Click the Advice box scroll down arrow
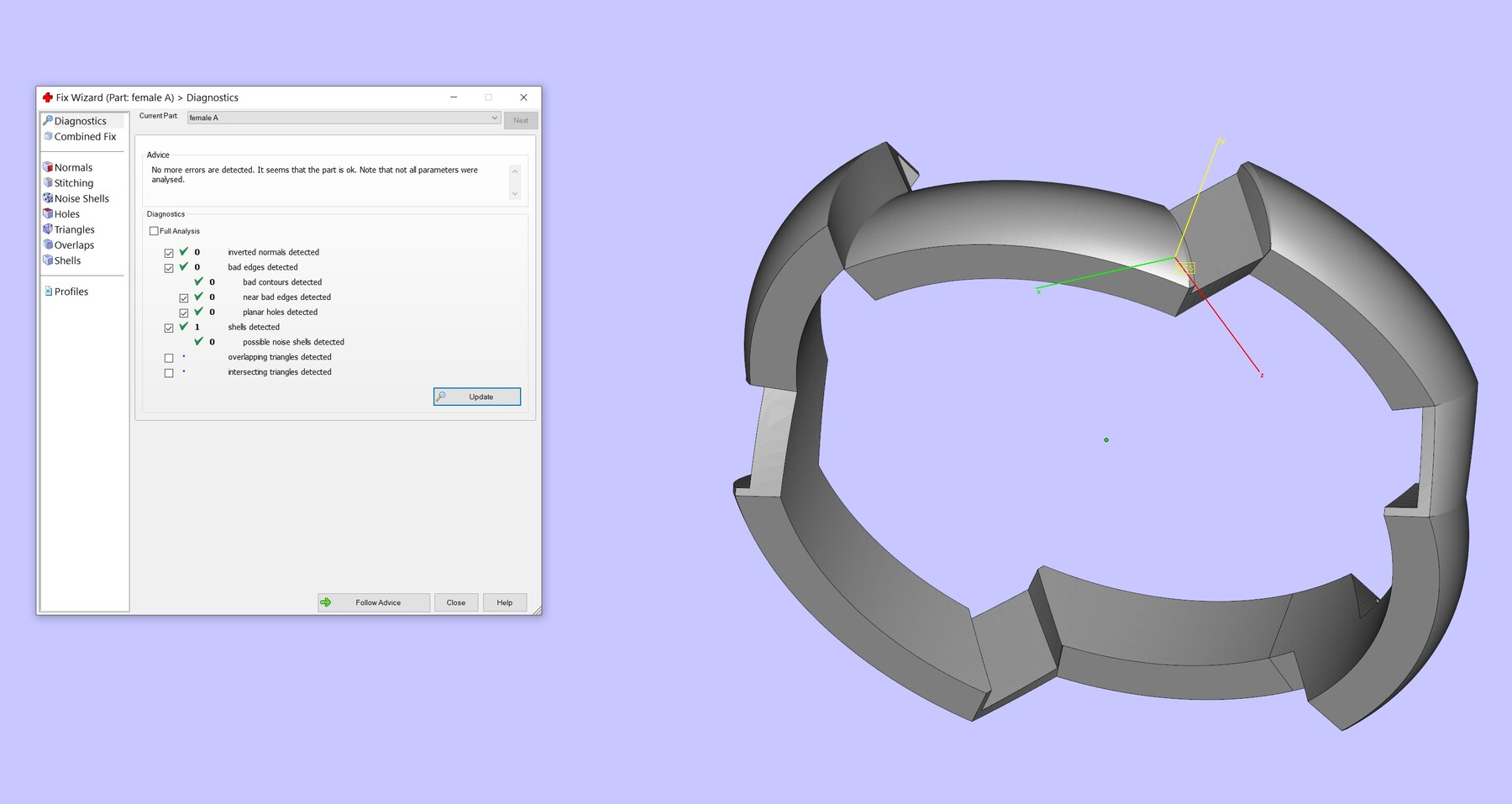This screenshot has height=804, width=1512. pyautogui.click(x=515, y=194)
